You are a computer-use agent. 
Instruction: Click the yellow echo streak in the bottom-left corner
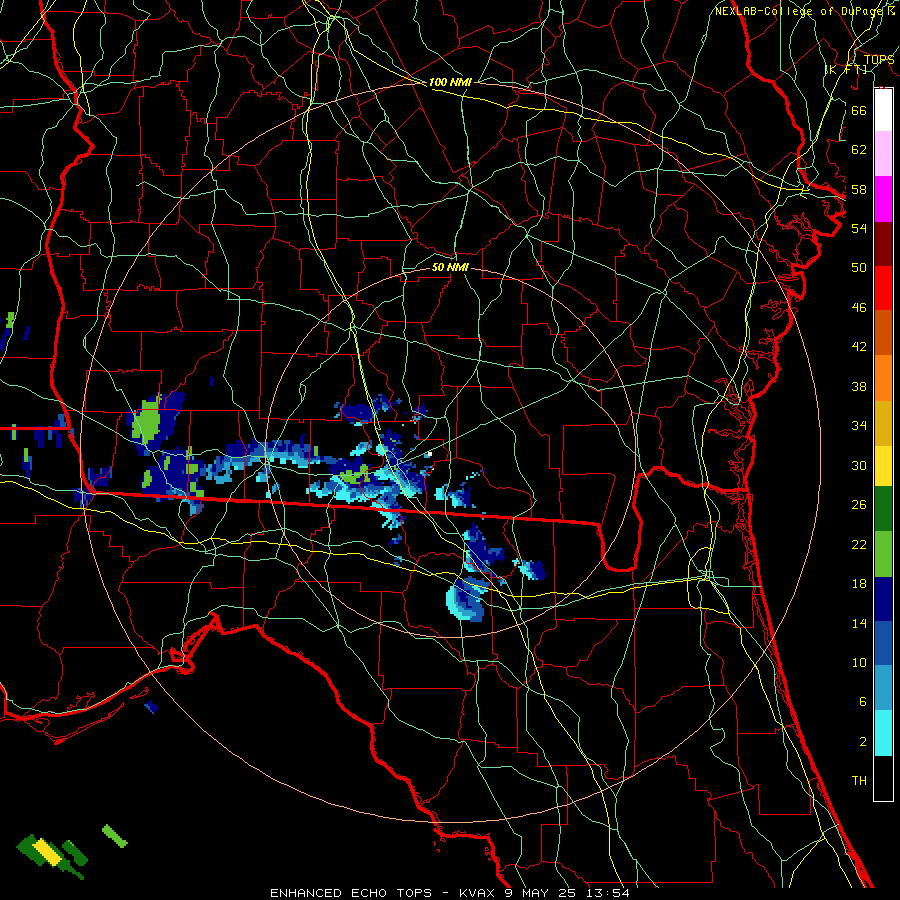click(x=48, y=852)
